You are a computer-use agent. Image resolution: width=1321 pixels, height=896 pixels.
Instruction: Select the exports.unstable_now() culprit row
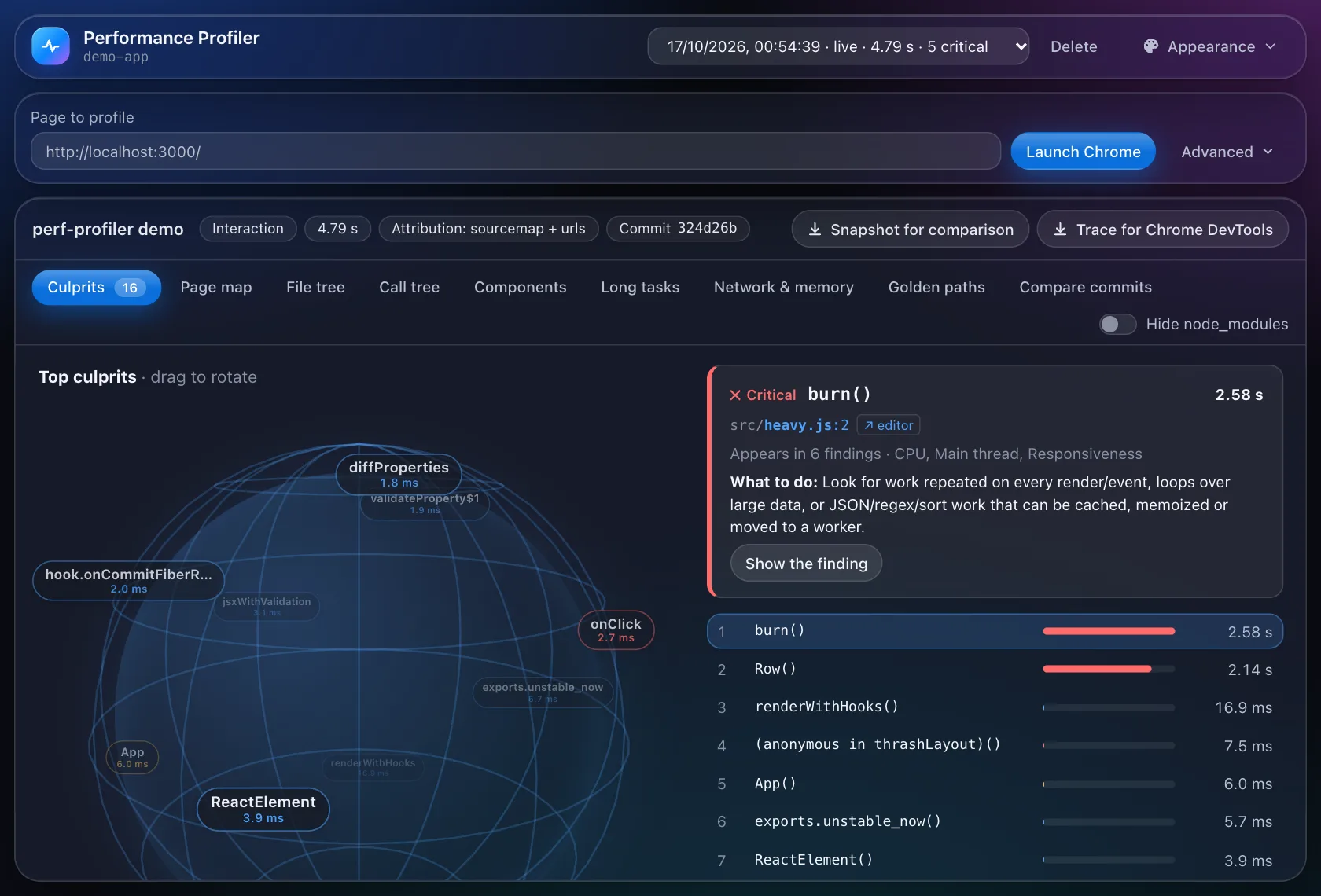[x=995, y=821]
